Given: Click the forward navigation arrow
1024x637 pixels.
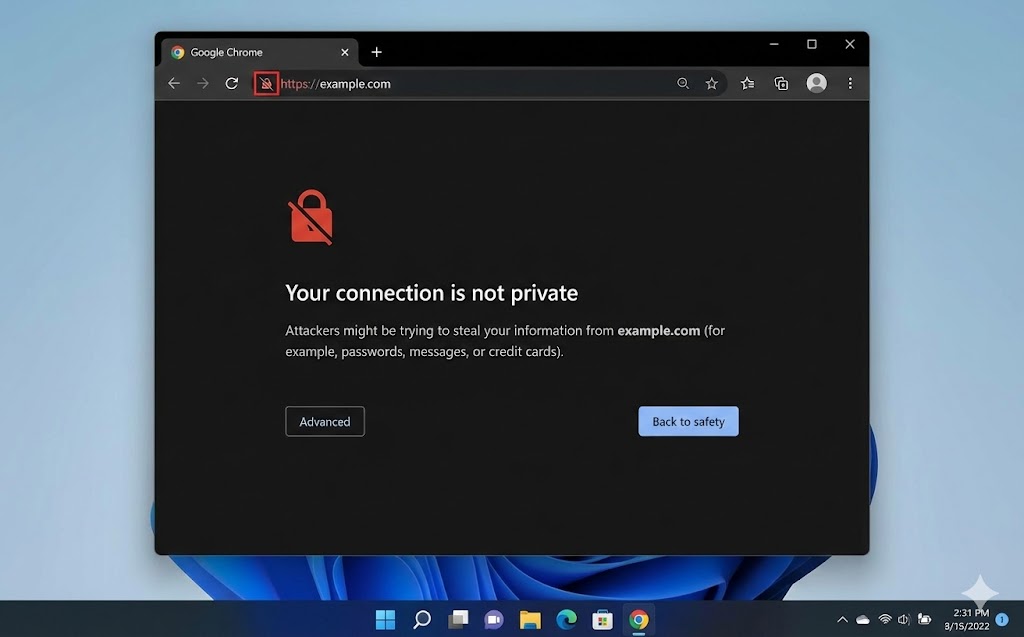Looking at the screenshot, I should (205, 84).
